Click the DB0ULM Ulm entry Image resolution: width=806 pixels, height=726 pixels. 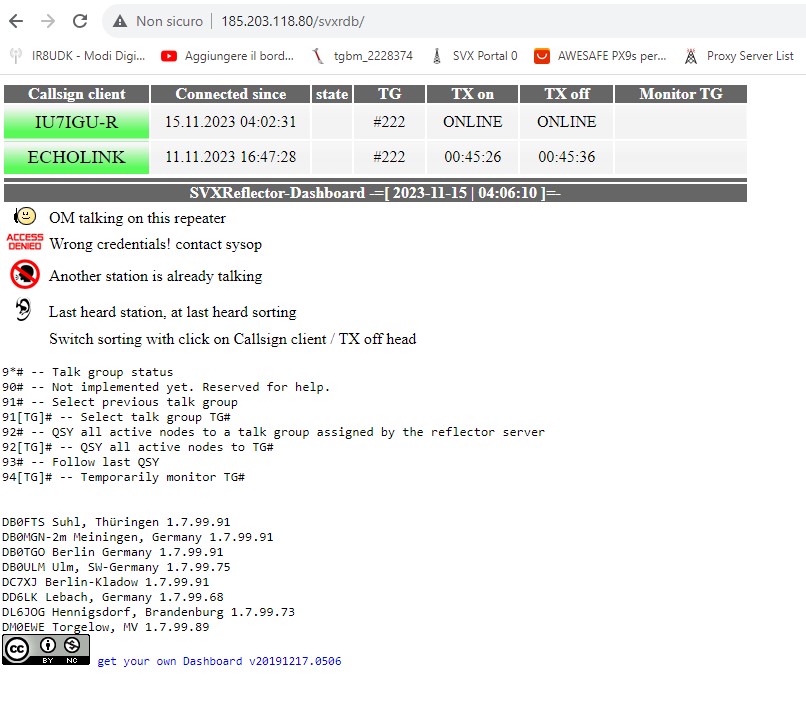[116, 567]
